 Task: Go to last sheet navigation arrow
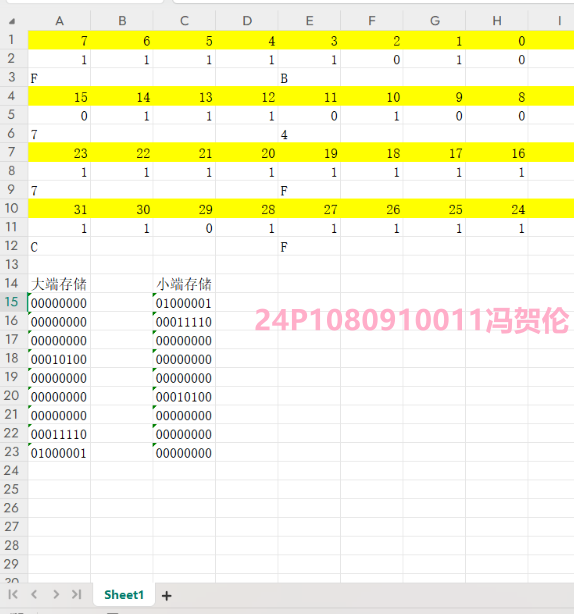[77, 594]
